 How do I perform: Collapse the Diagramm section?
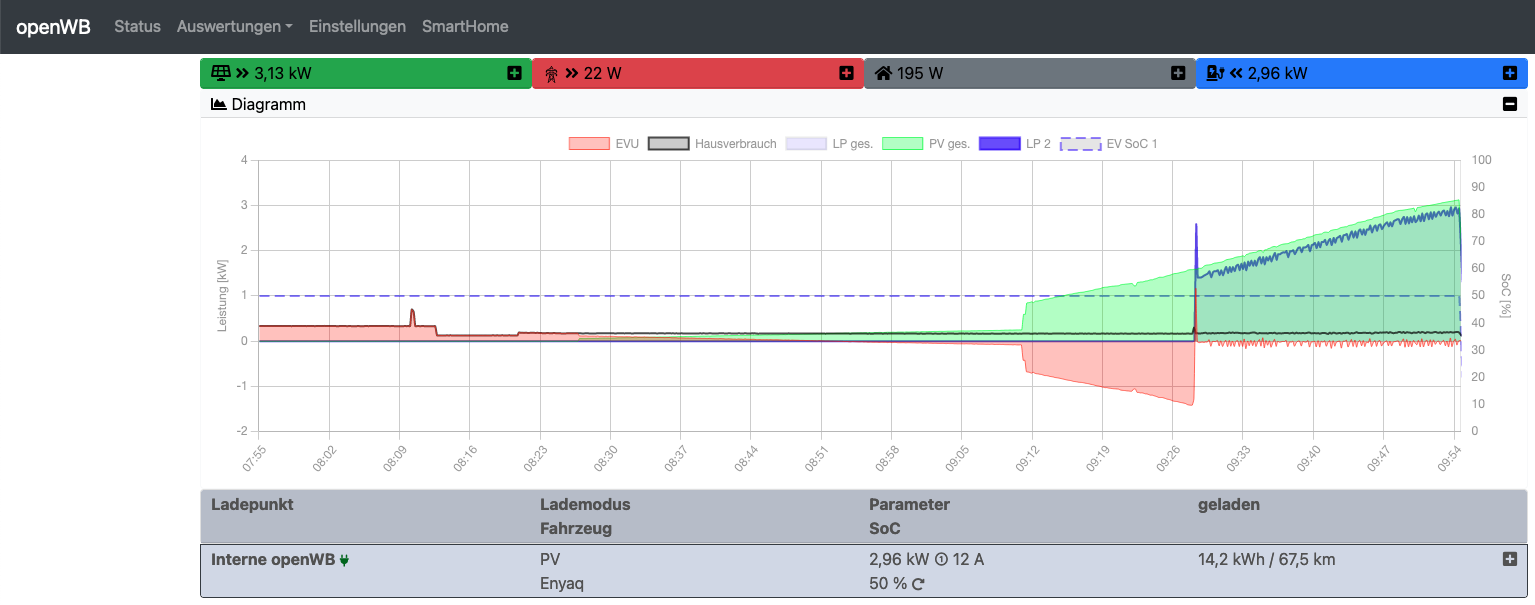pyautogui.click(x=1510, y=104)
